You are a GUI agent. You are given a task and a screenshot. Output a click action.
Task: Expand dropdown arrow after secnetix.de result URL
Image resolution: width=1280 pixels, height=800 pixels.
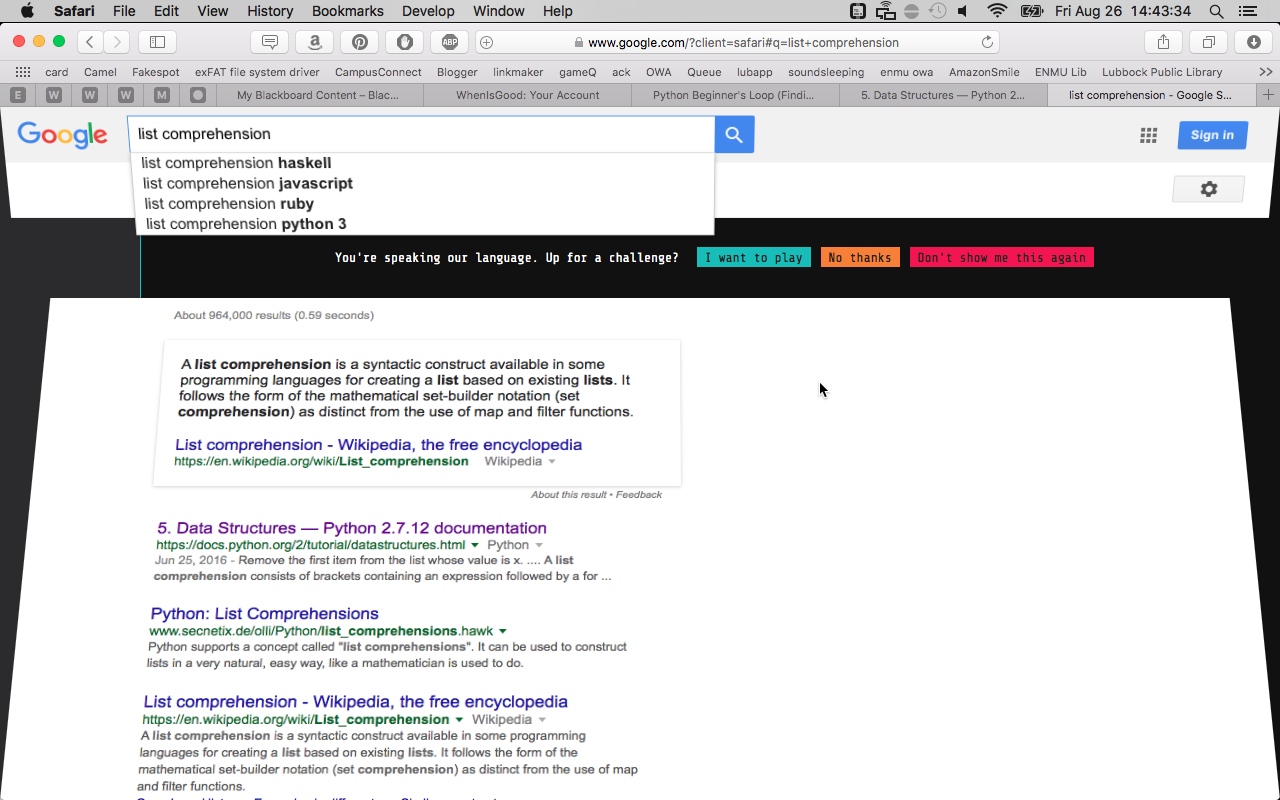coord(503,631)
